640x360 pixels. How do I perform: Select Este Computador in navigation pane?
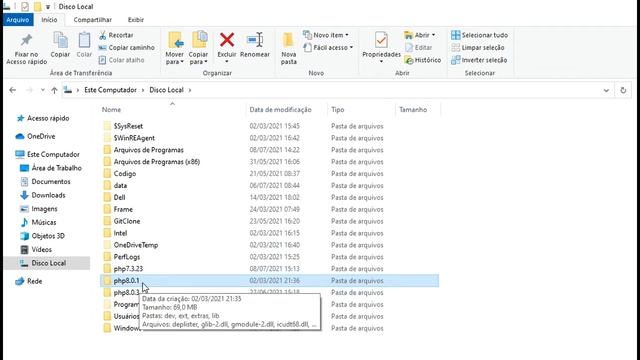[48, 154]
